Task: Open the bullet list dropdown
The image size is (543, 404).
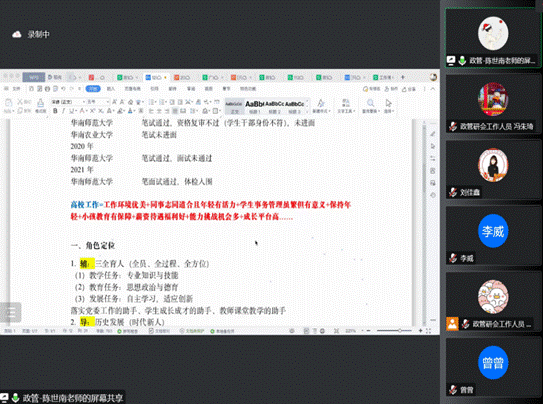Action: 155,102
